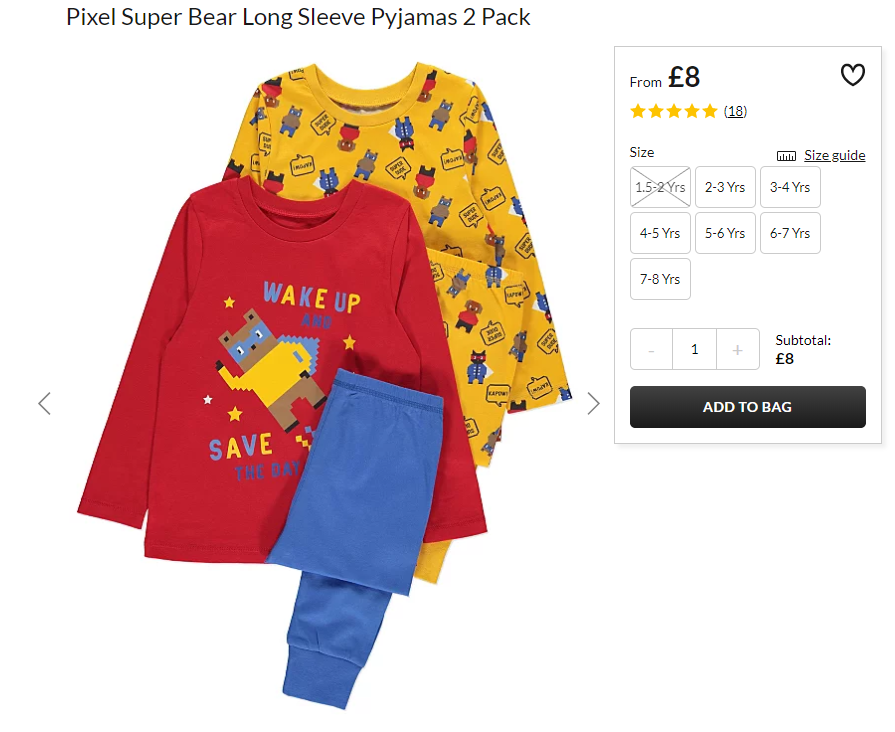Viewport: 895px width, 732px height.
Task: Choose the 5-6 Yrs size option
Action: 725,233
